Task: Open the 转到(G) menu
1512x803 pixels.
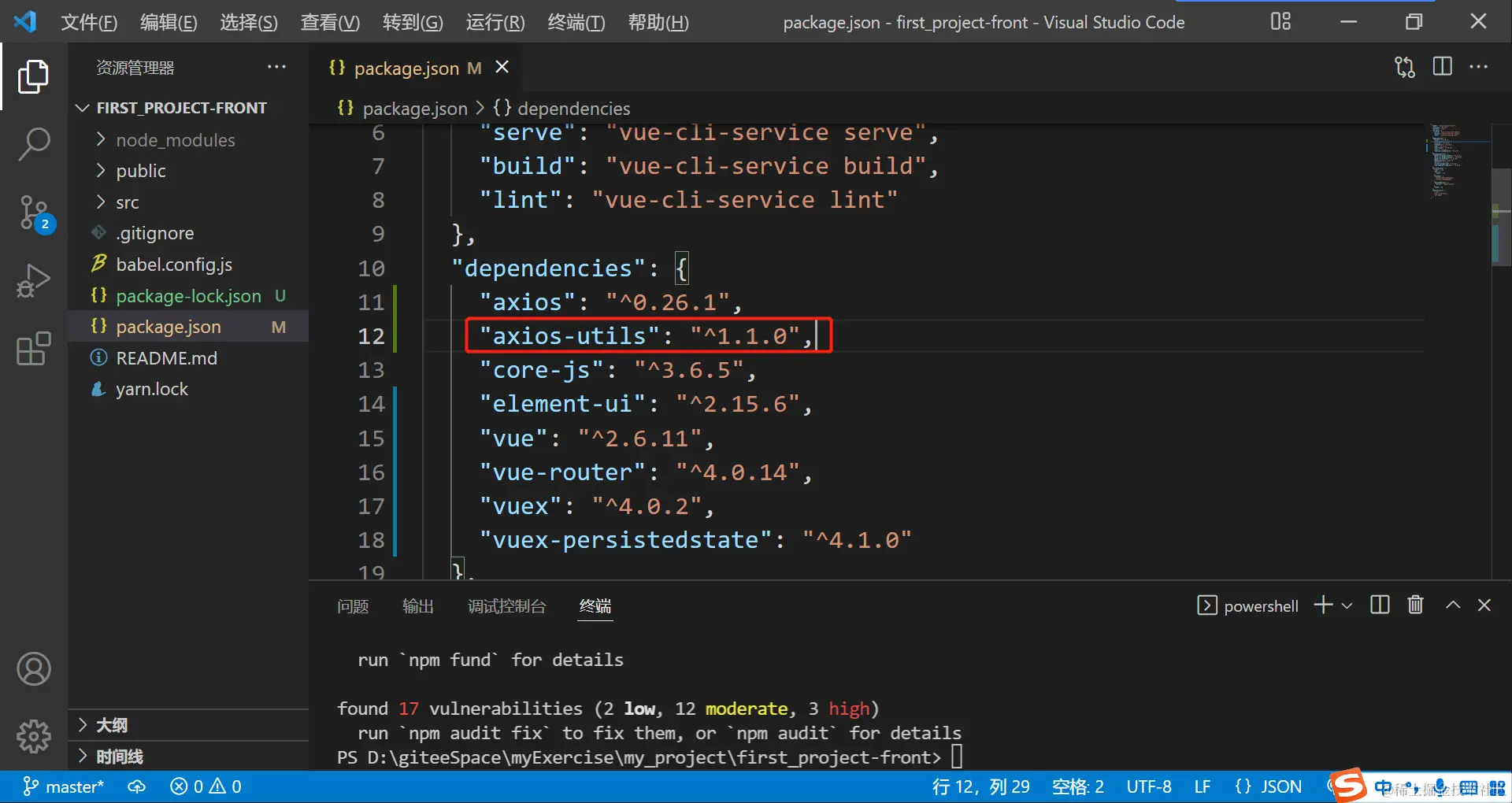Action: 413,22
